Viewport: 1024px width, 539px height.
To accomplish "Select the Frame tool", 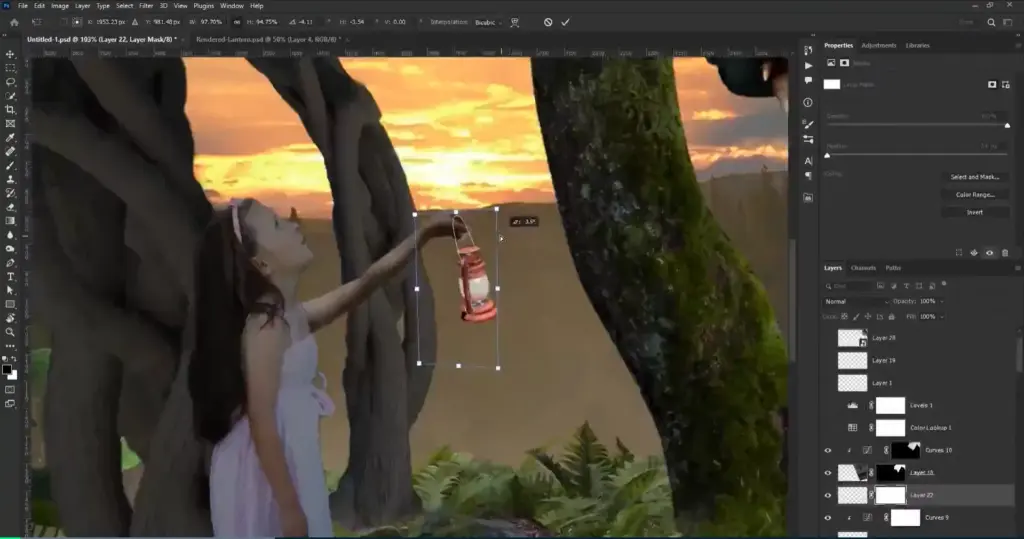I will click(10, 123).
